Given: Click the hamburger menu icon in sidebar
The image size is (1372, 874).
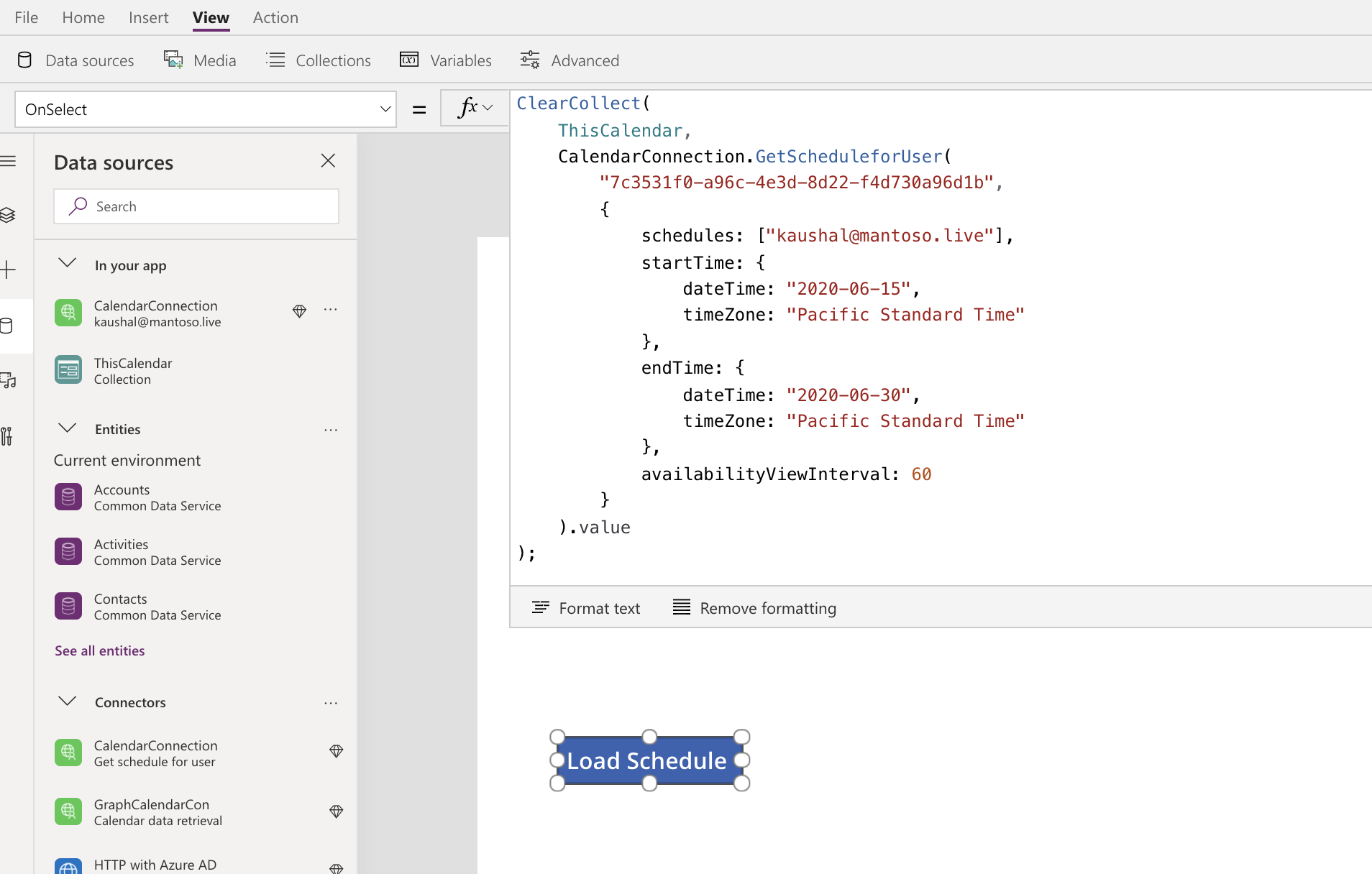Looking at the screenshot, I should 8,161.
